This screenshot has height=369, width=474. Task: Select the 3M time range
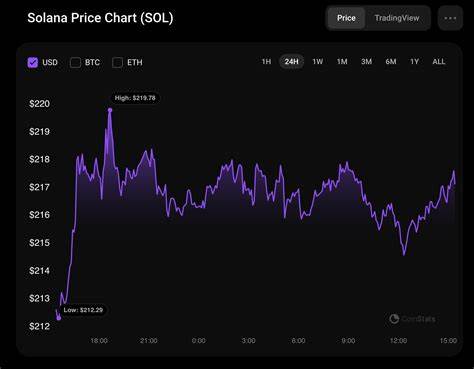tap(366, 62)
